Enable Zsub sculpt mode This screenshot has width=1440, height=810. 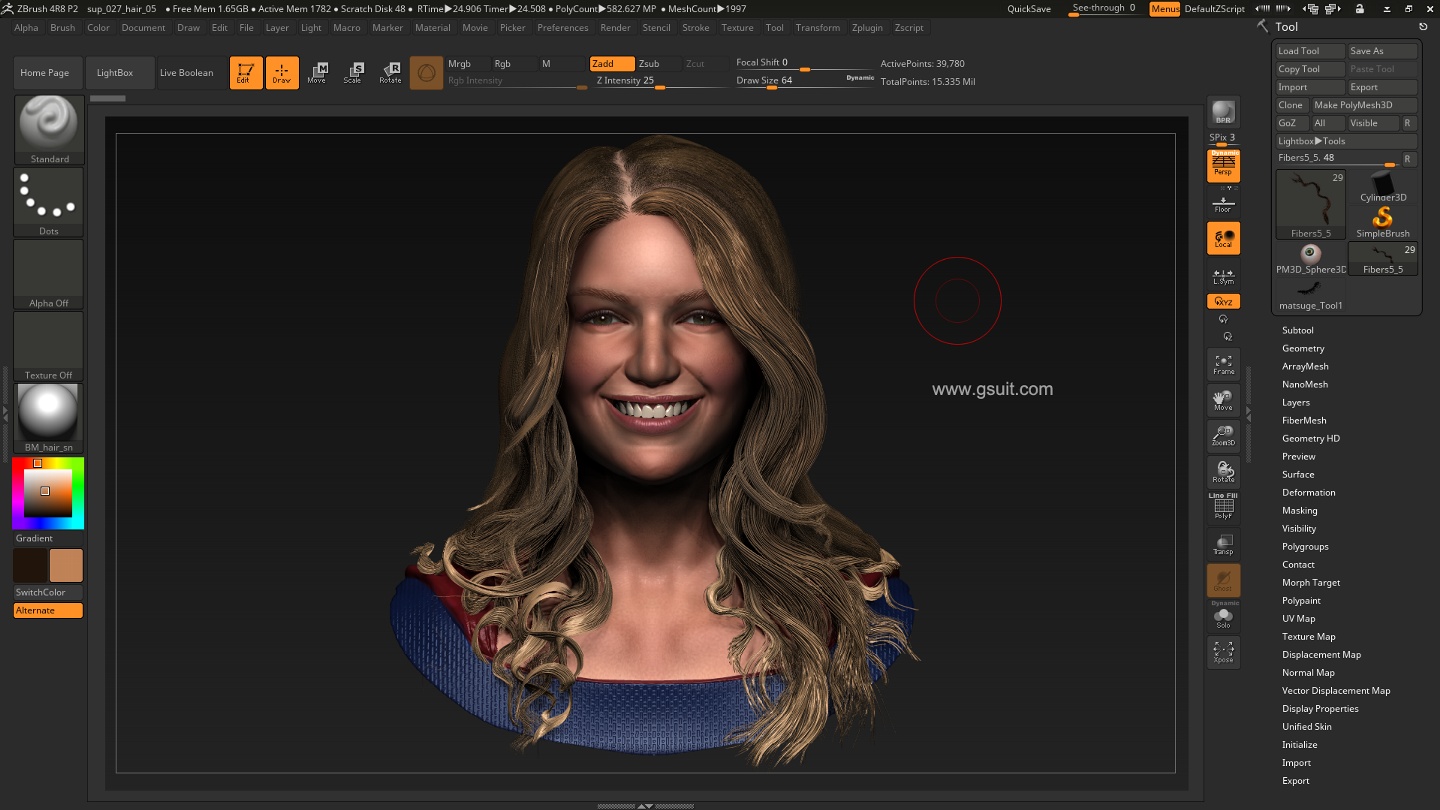pyautogui.click(x=658, y=63)
